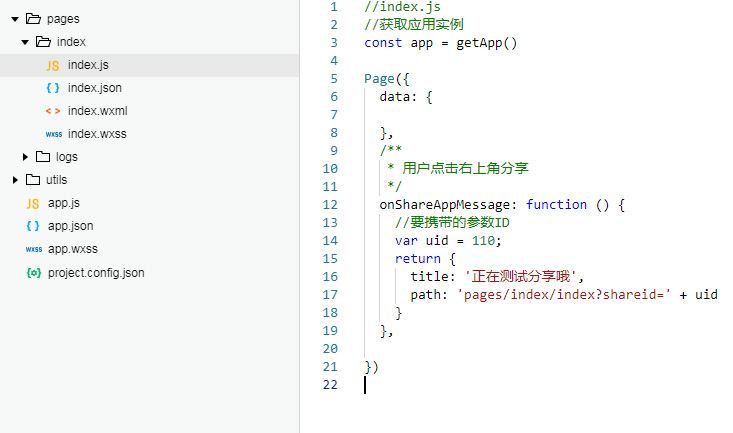Collapse the index folder arrow

pos(25,42)
